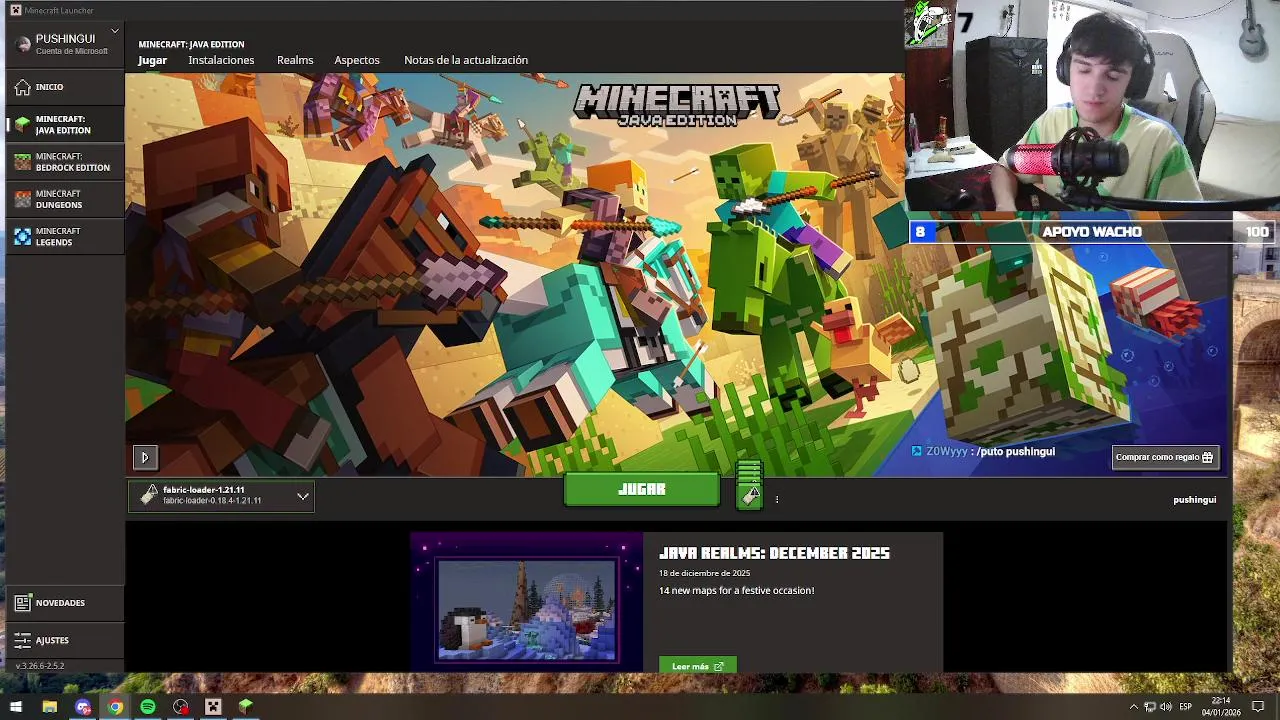Open the Windows Start menu

tap(16, 707)
